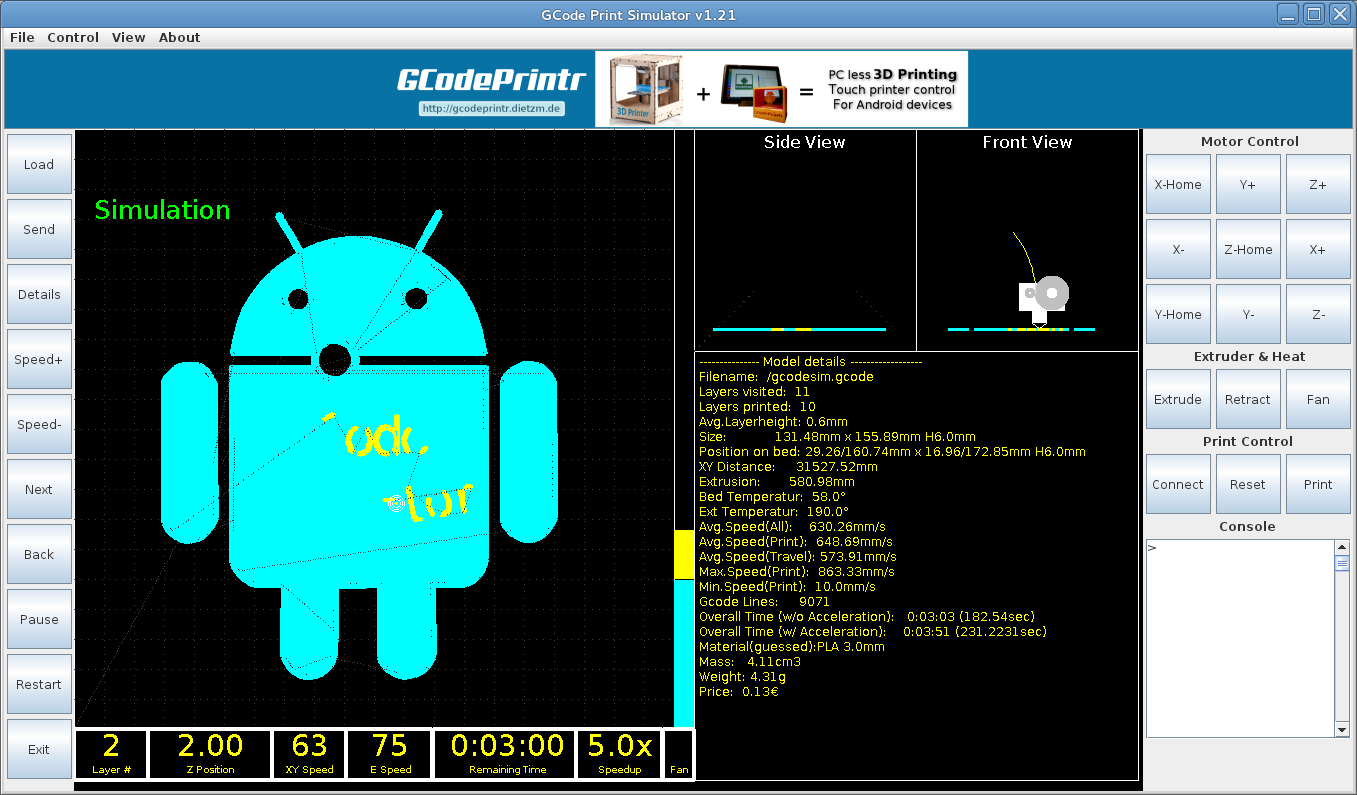
Task: Click inside the Console text area
Action: [1240, 638]
